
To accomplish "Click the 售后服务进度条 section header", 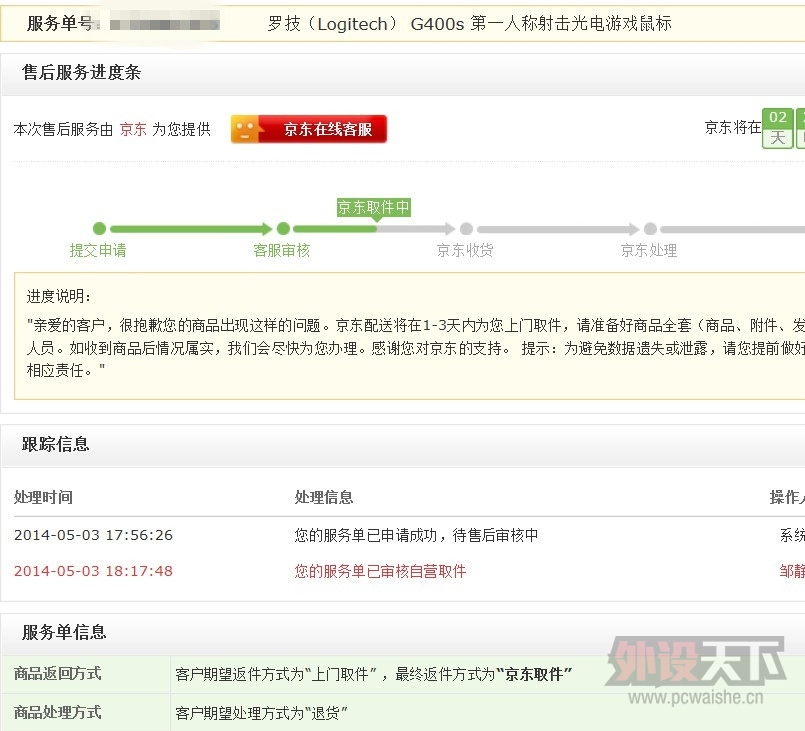I will [82, 72].
